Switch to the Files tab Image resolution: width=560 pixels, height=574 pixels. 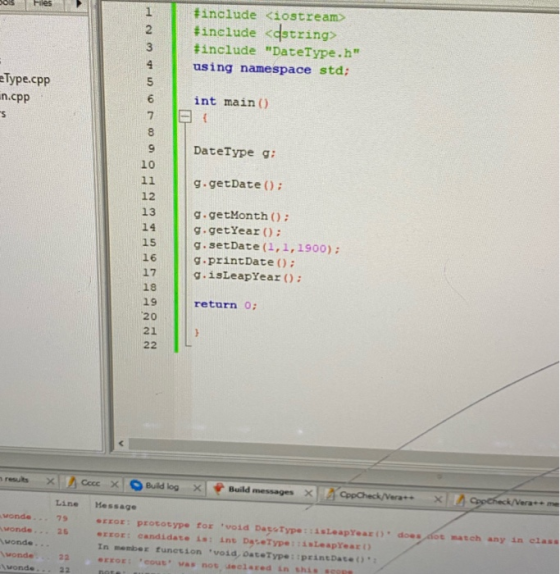pos(42,3)
